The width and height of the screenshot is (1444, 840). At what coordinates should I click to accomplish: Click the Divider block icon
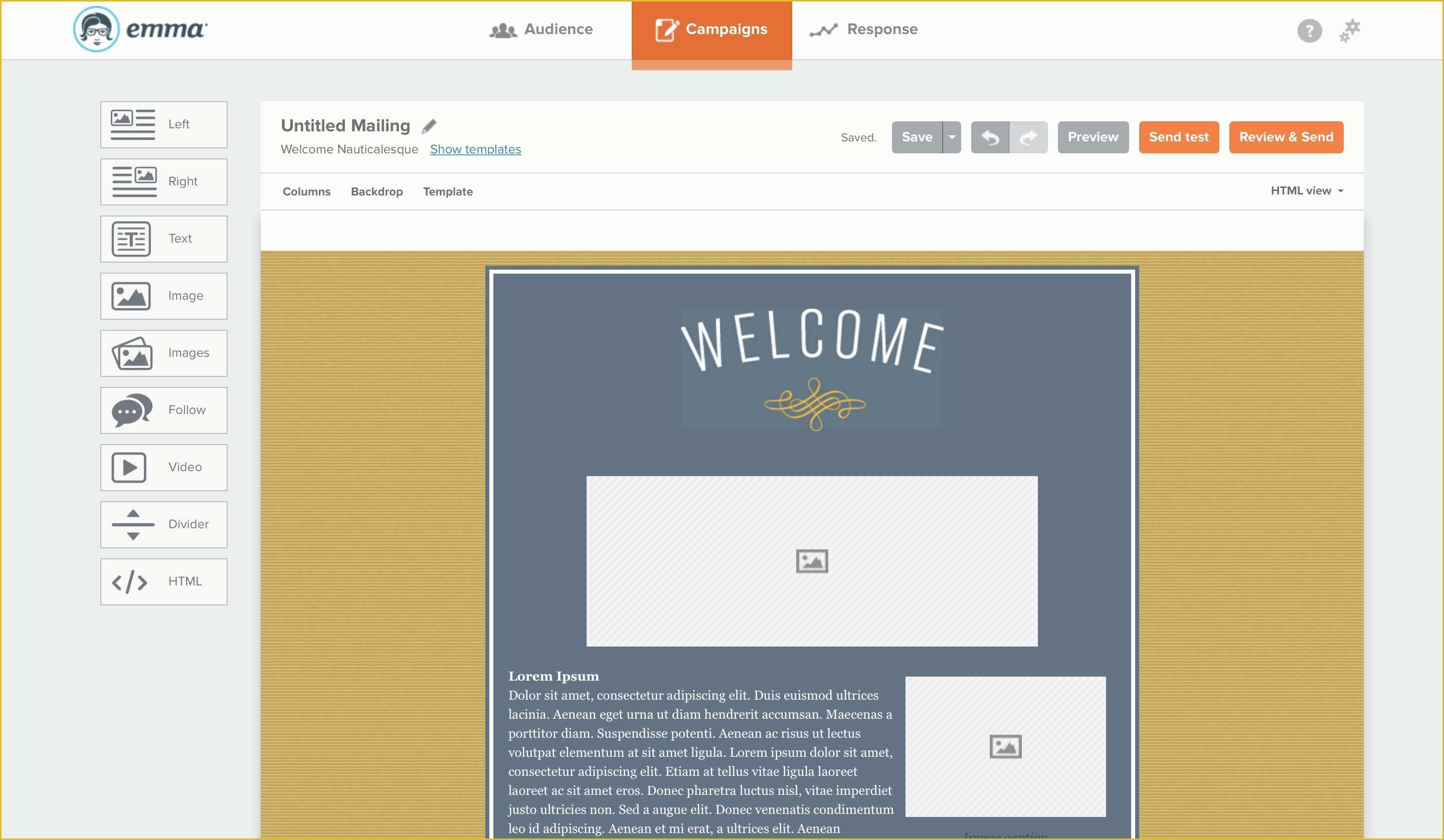[130, 524]
